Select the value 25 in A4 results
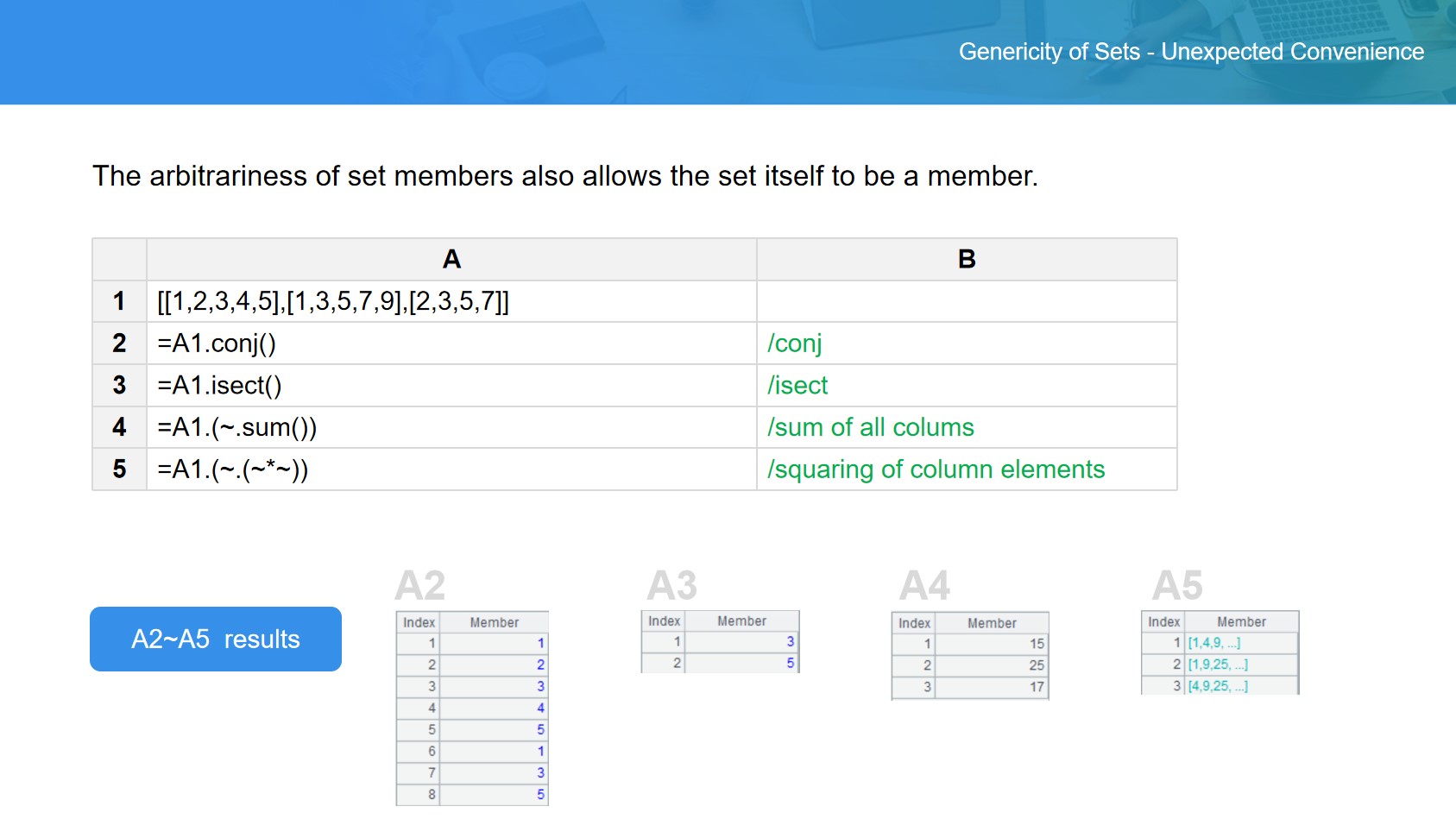Viewport: 1456px width, 819px height. point(1036,665)
